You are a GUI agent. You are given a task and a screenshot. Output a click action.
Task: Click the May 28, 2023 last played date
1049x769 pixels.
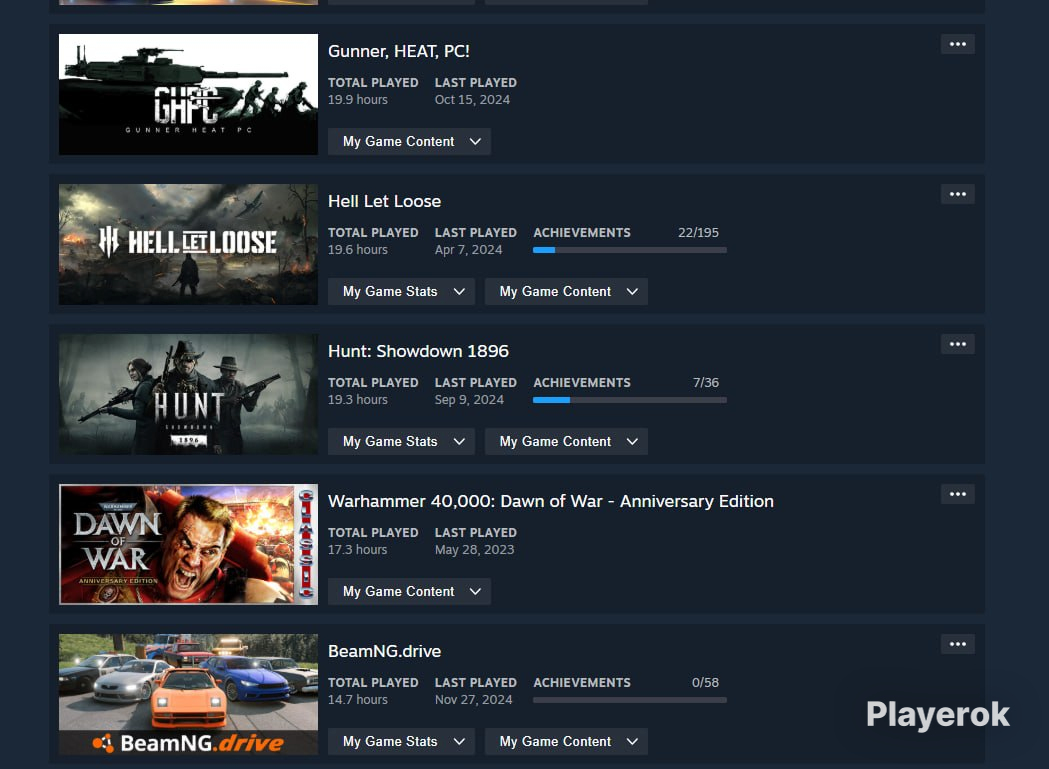[x=474, y=549]
